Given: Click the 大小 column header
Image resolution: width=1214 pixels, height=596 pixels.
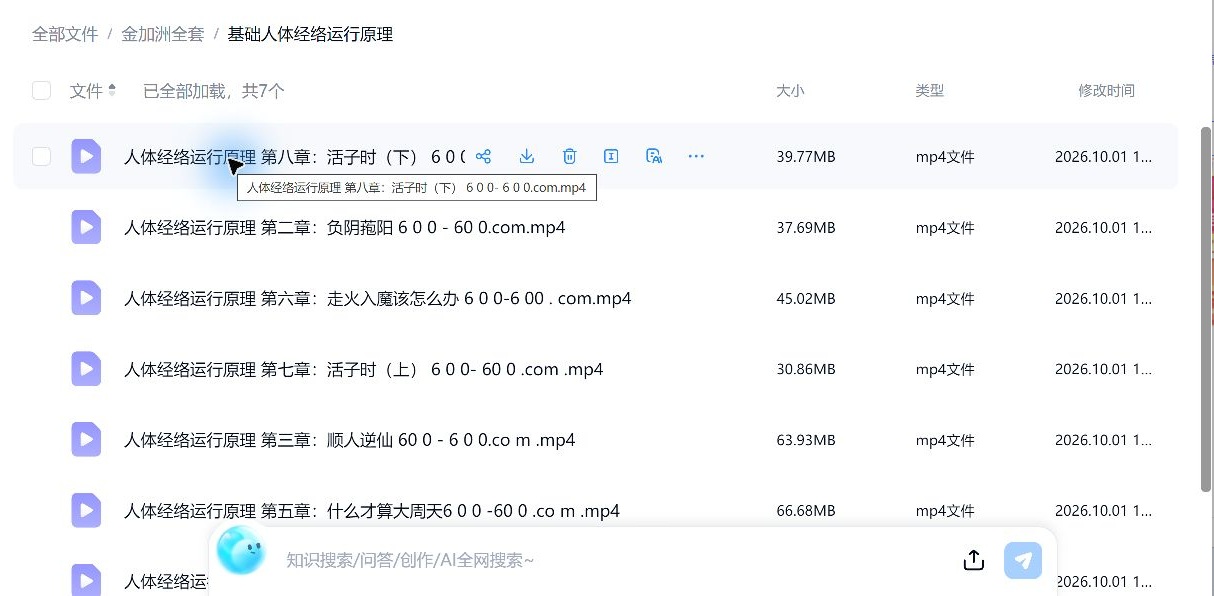Looking at the screenshot, I should (x=790, y=91).
